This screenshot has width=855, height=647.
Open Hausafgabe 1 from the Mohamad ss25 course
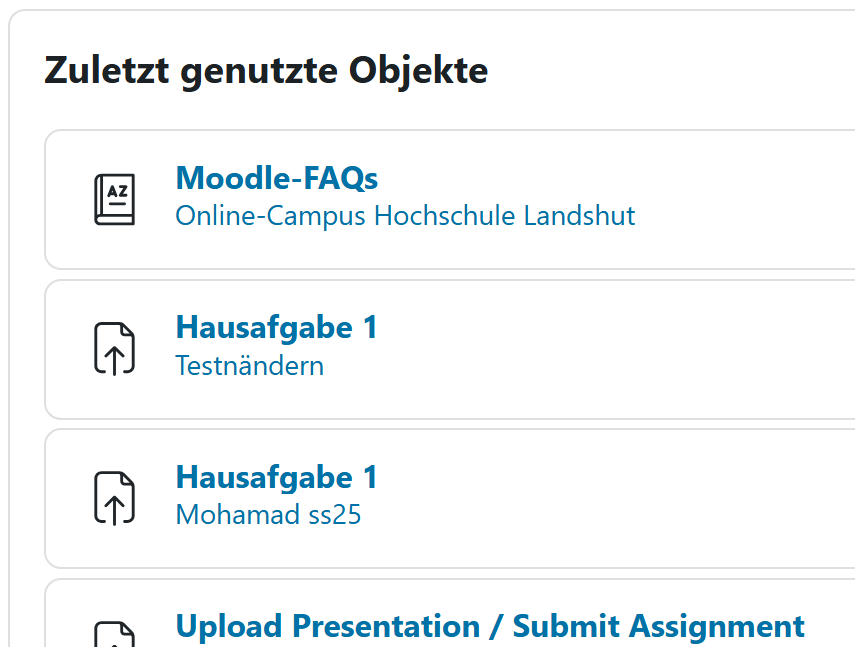(x=276, y=477)
